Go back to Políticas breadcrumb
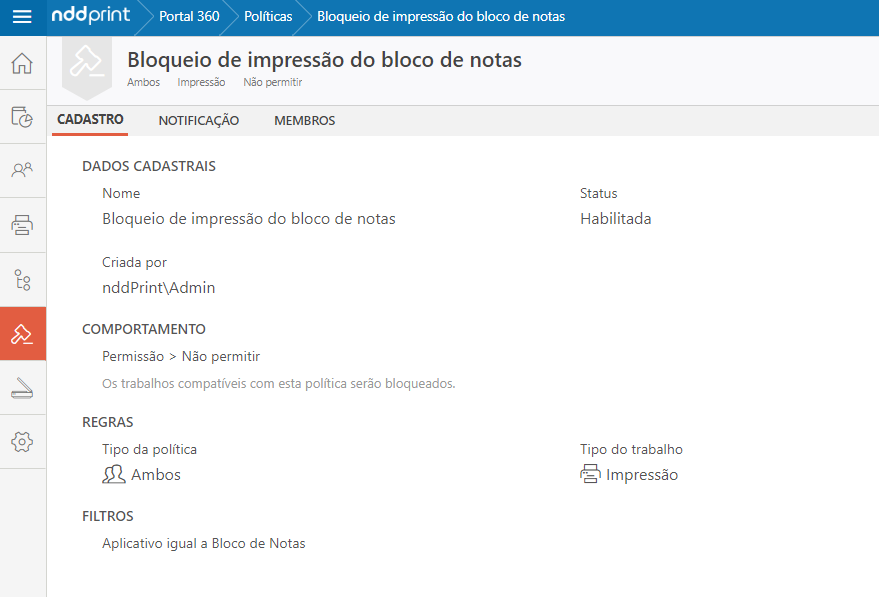Image resolution: width=879 pixels, height=597 pixels. (268, 17)
